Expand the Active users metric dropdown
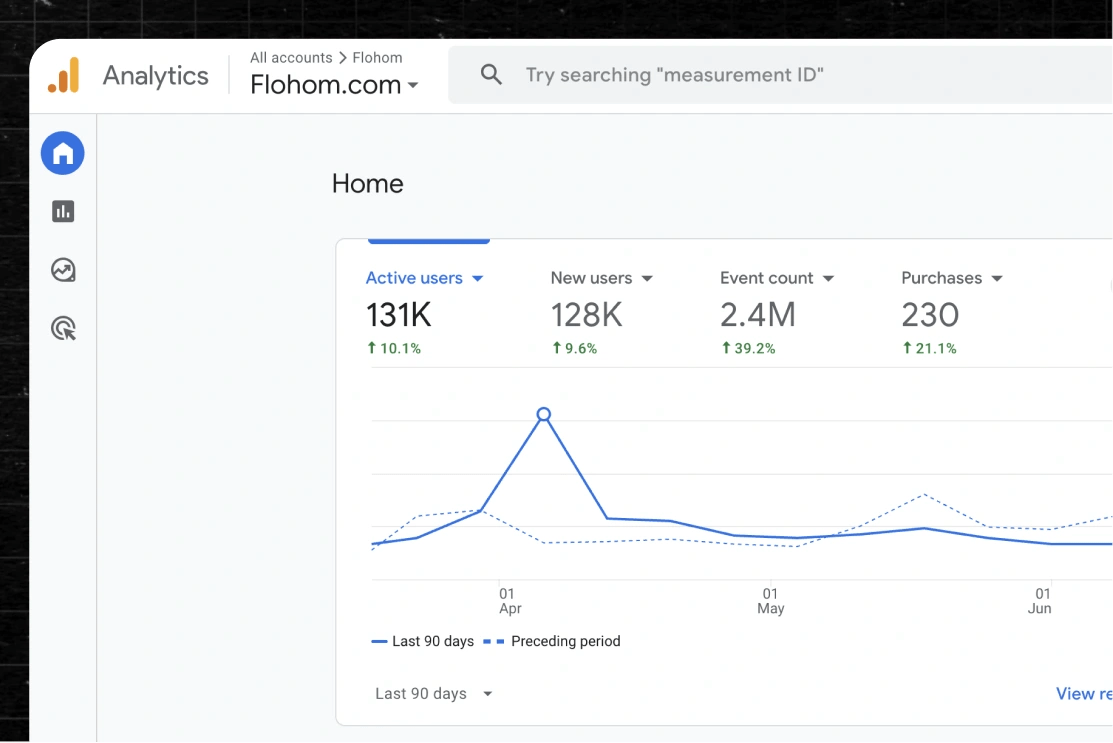1113x743 pixels. [x=478, y=278]
